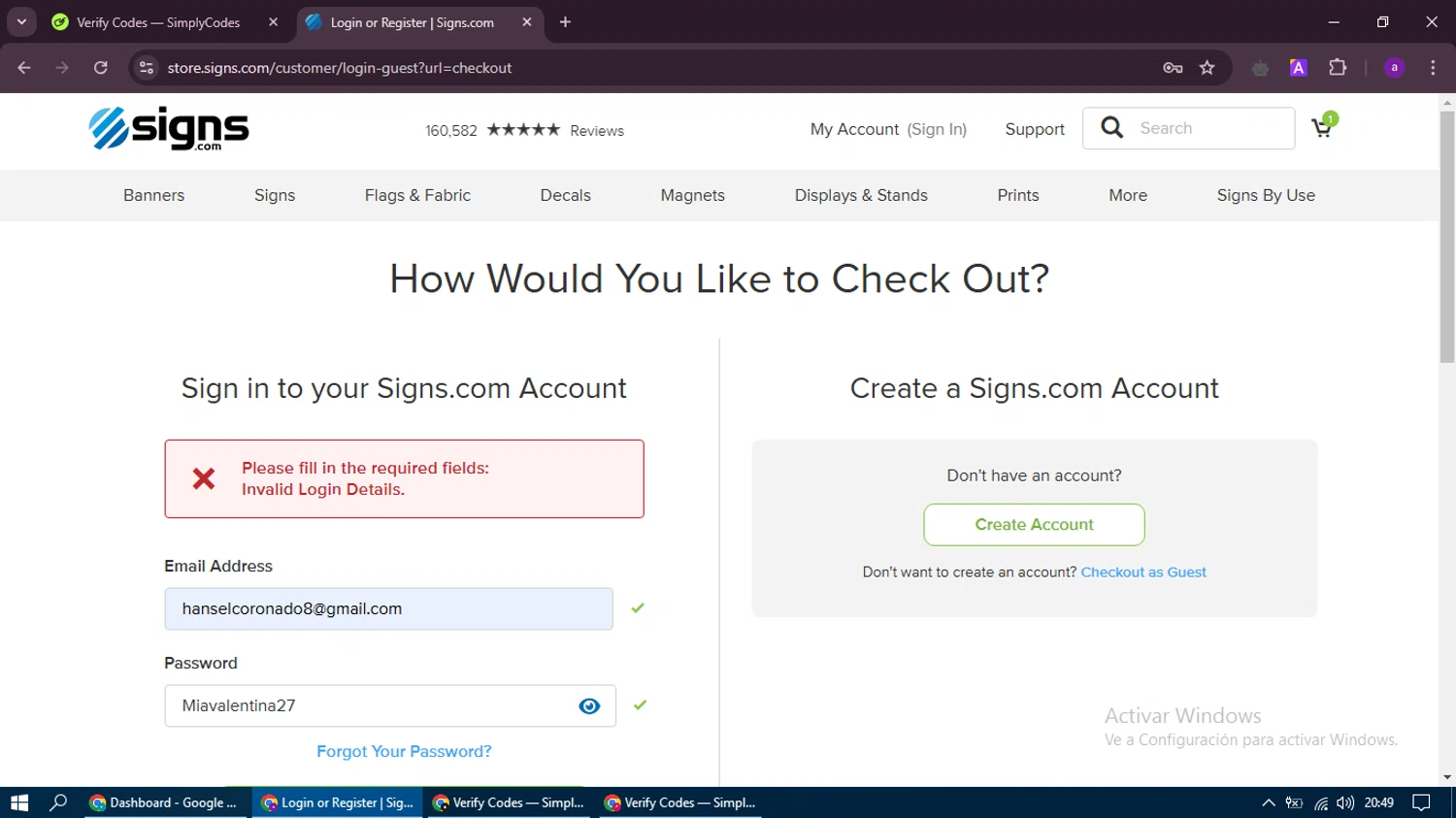Select the Login or Register Signs.com tab
The image size is (1456, 818).
(412, 22)
